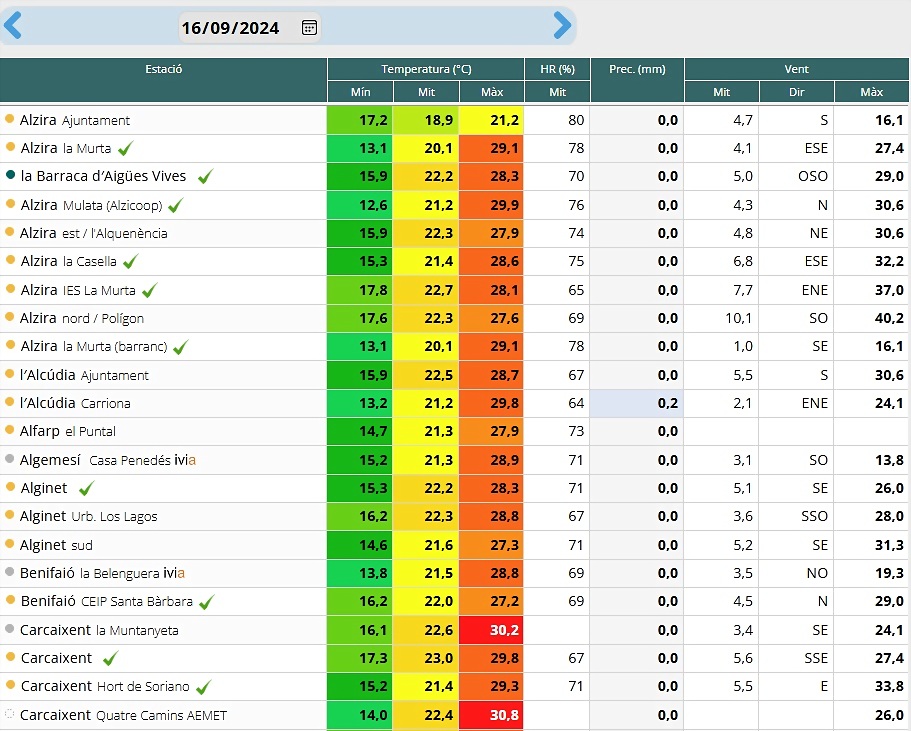Open Carcaixent Quatre Camins AEMET station
Image resolution: width=911 pixels, height=731 pixels.
pyautogui.click(x=123, y=715)
